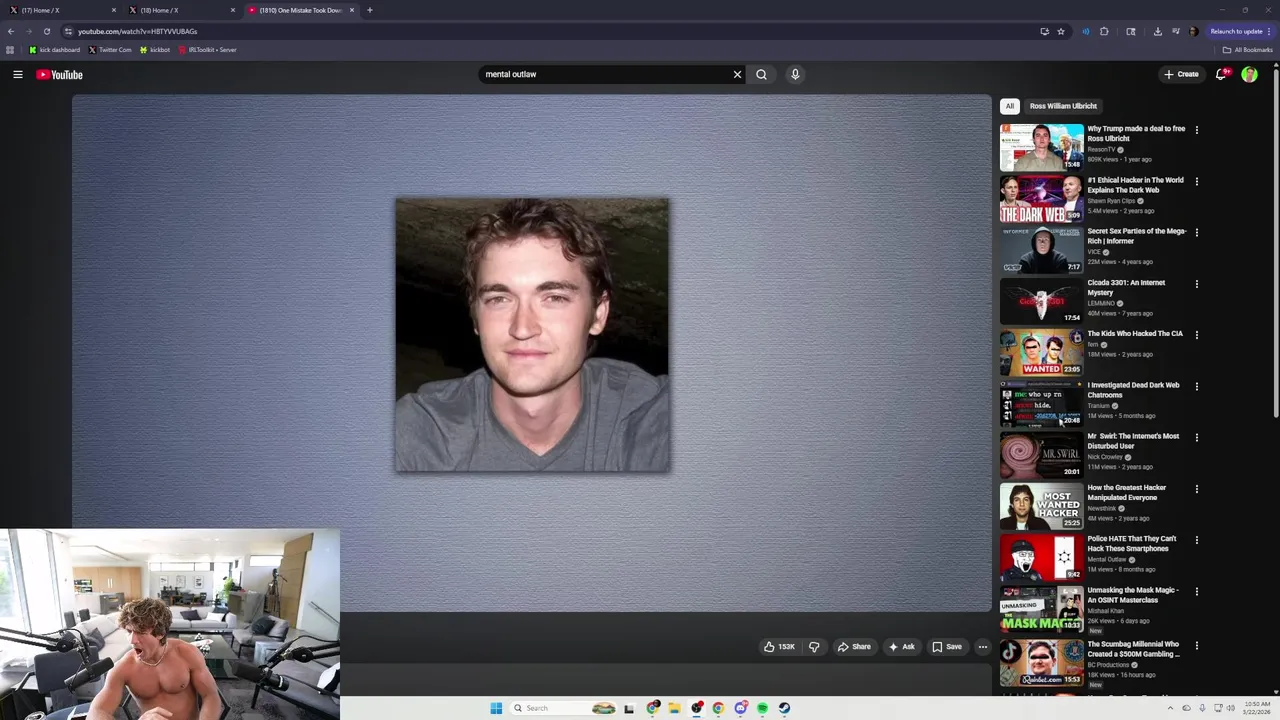
Task: Open options for Mr. Swirl video
Action: pos(1196,437)
